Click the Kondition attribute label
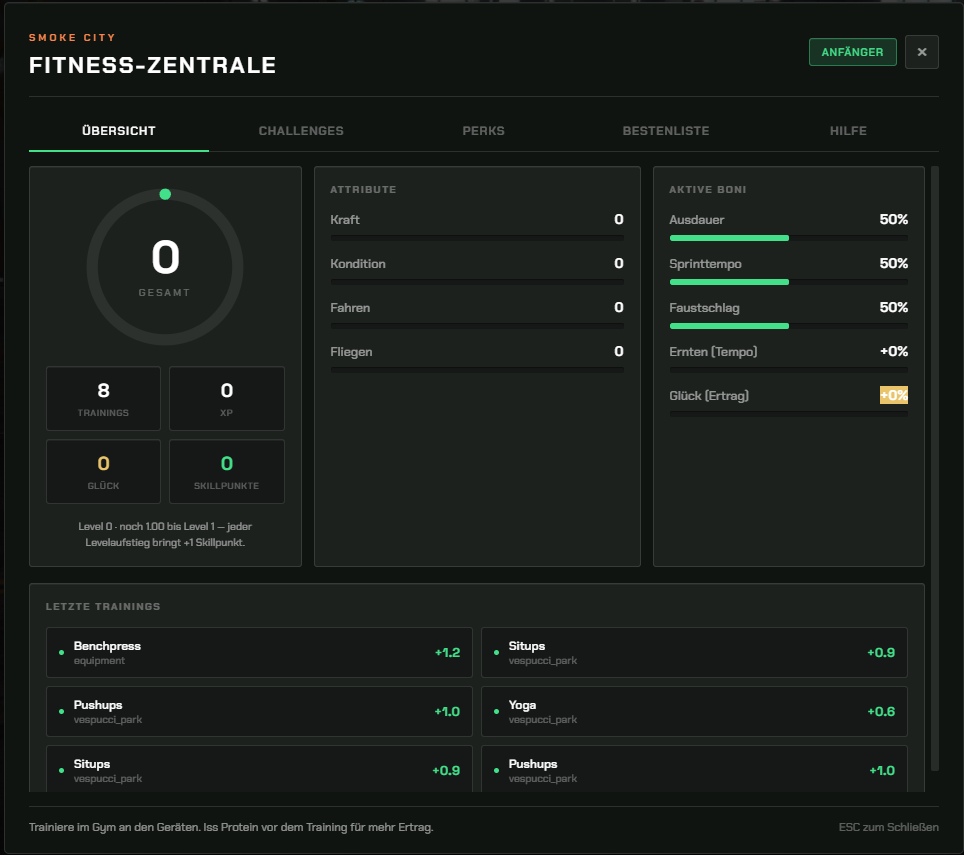 [x=358, y=264]
